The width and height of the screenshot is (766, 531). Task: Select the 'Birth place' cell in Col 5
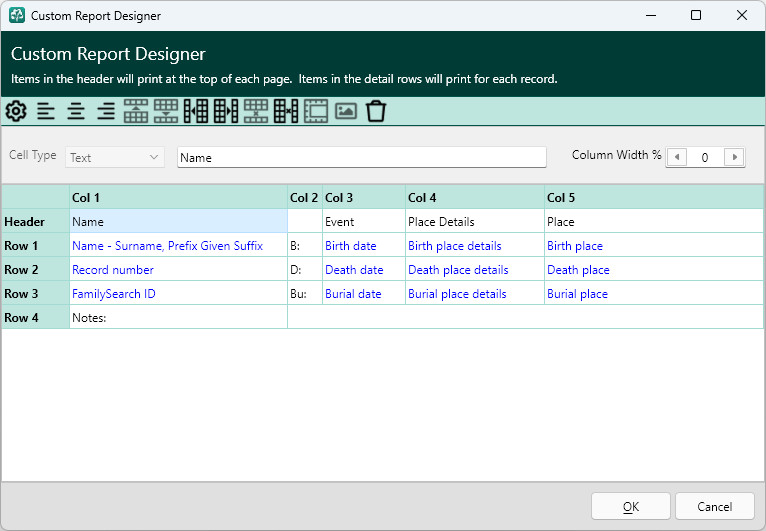click(x=654, y=245)
